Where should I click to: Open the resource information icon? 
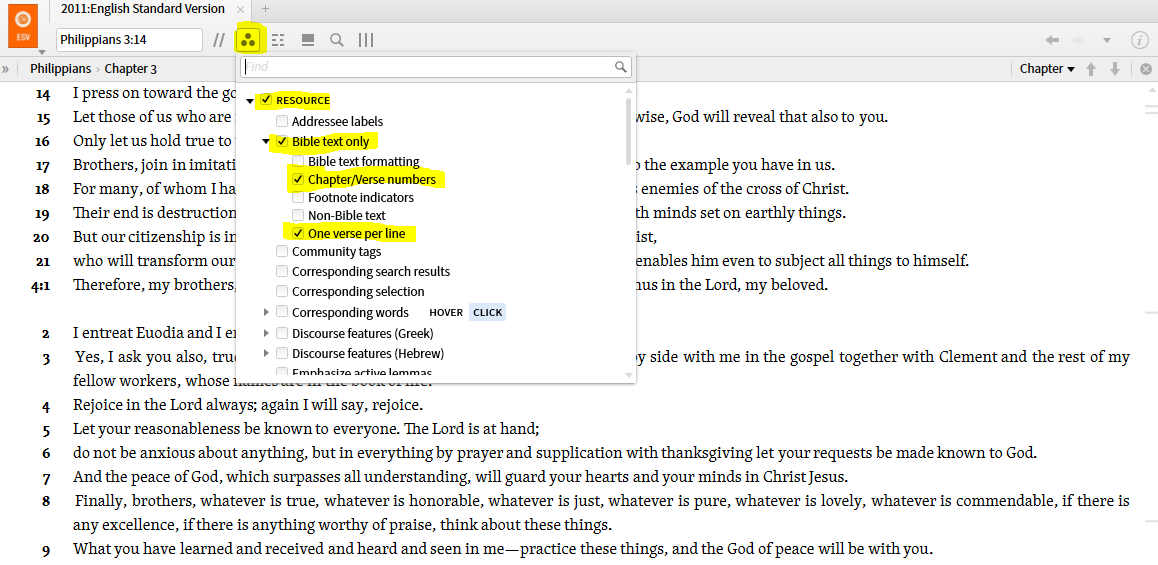(1138, 40)
